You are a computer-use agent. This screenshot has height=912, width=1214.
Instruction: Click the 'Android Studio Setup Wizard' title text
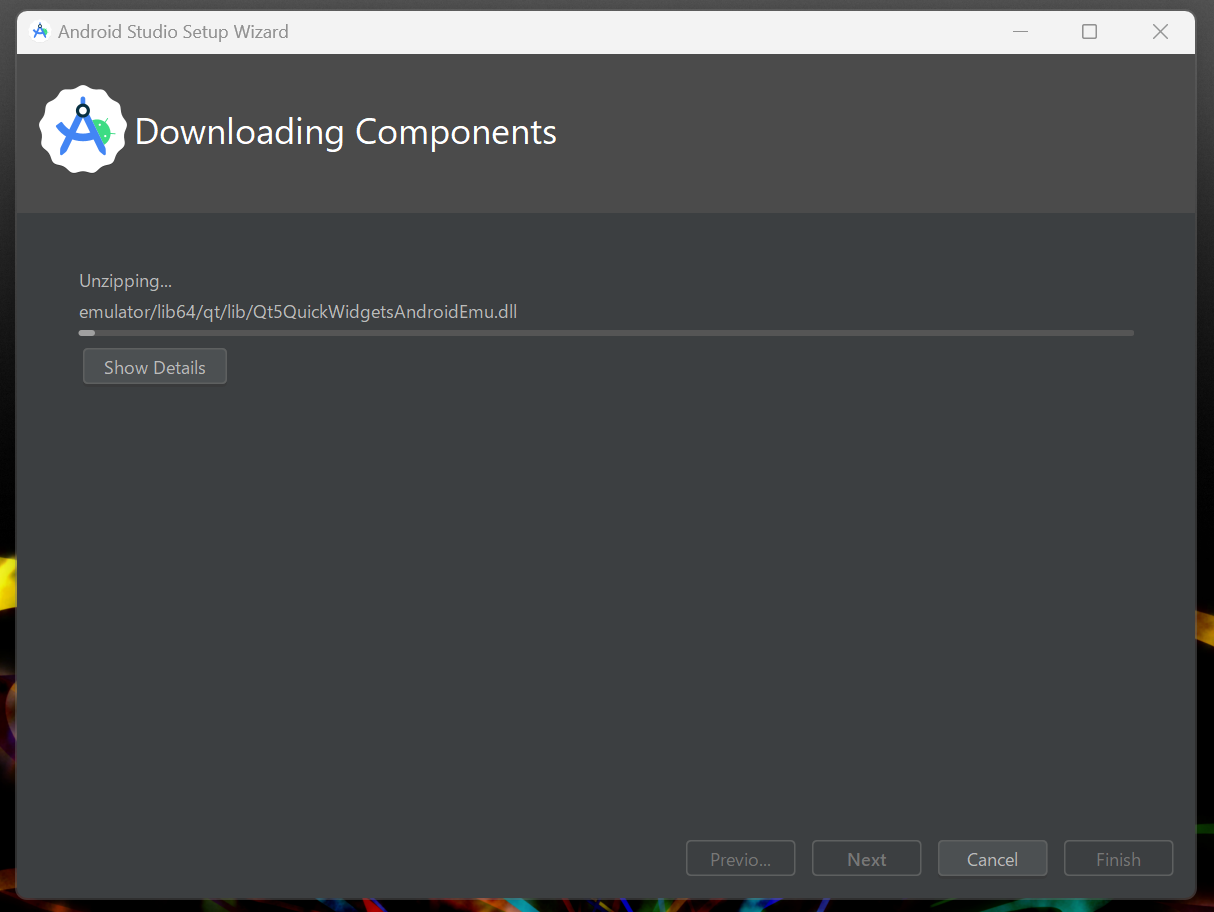[x=174, y=31]
